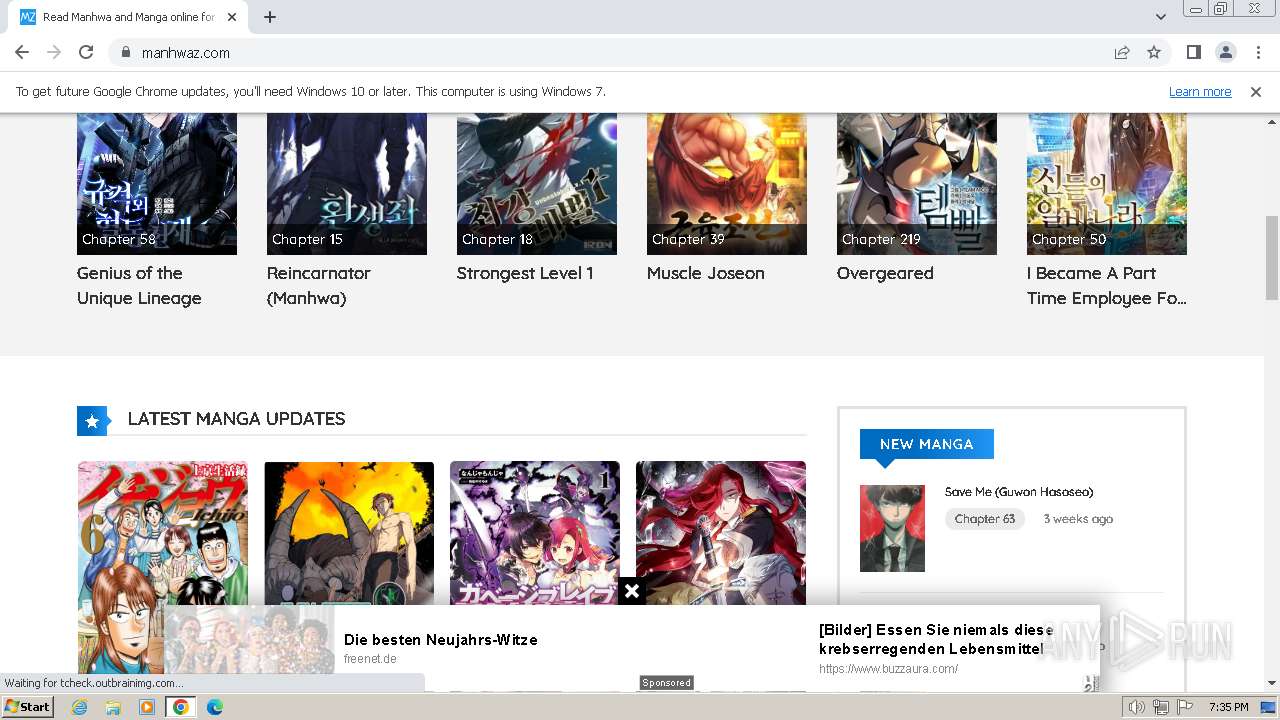The image size is (1280, 720).
Task: Open Microsoft Edge taskbar icon
Action: click(x=214, y=707)
